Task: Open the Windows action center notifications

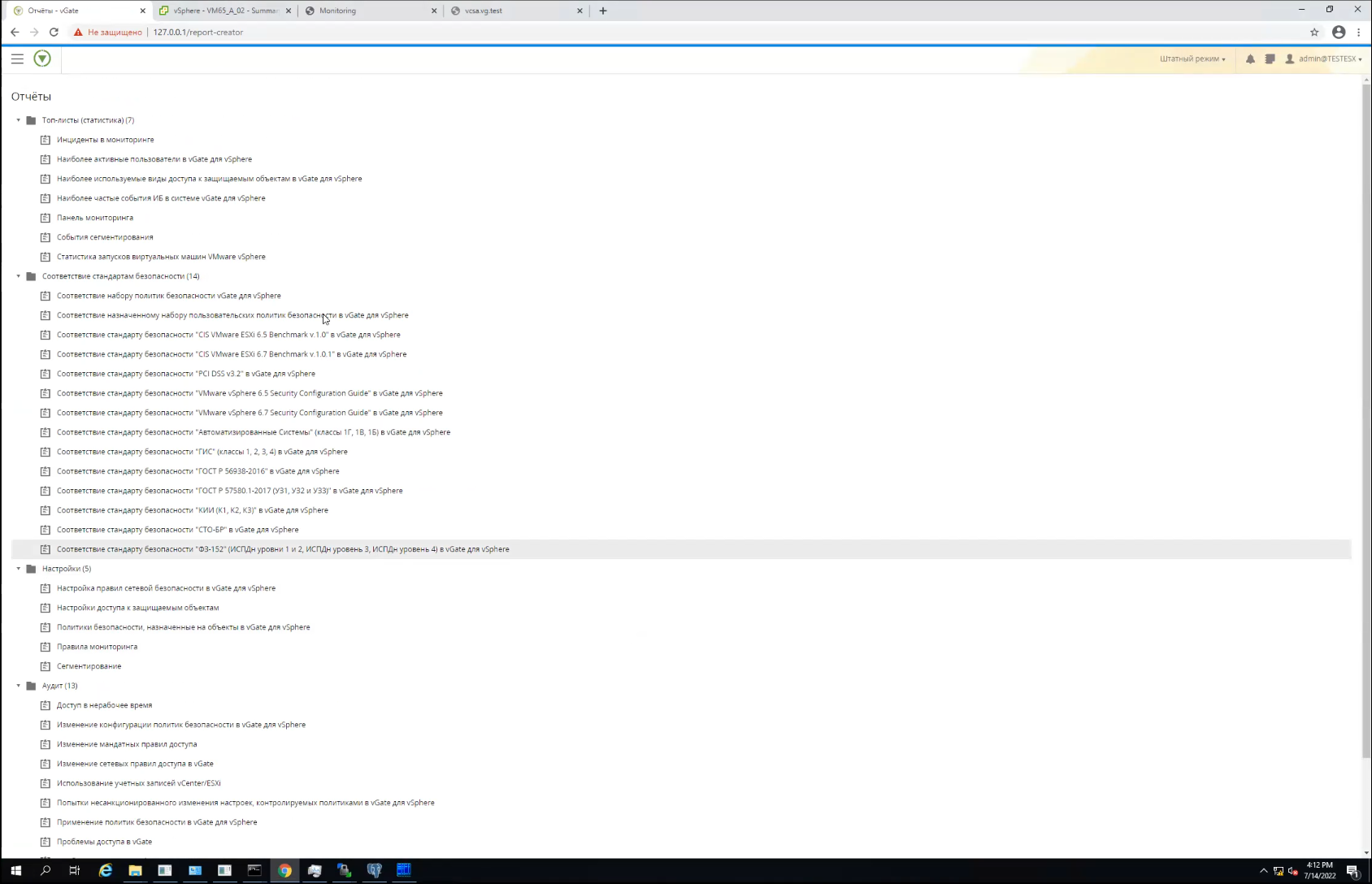Action: tap(1352, 871)
